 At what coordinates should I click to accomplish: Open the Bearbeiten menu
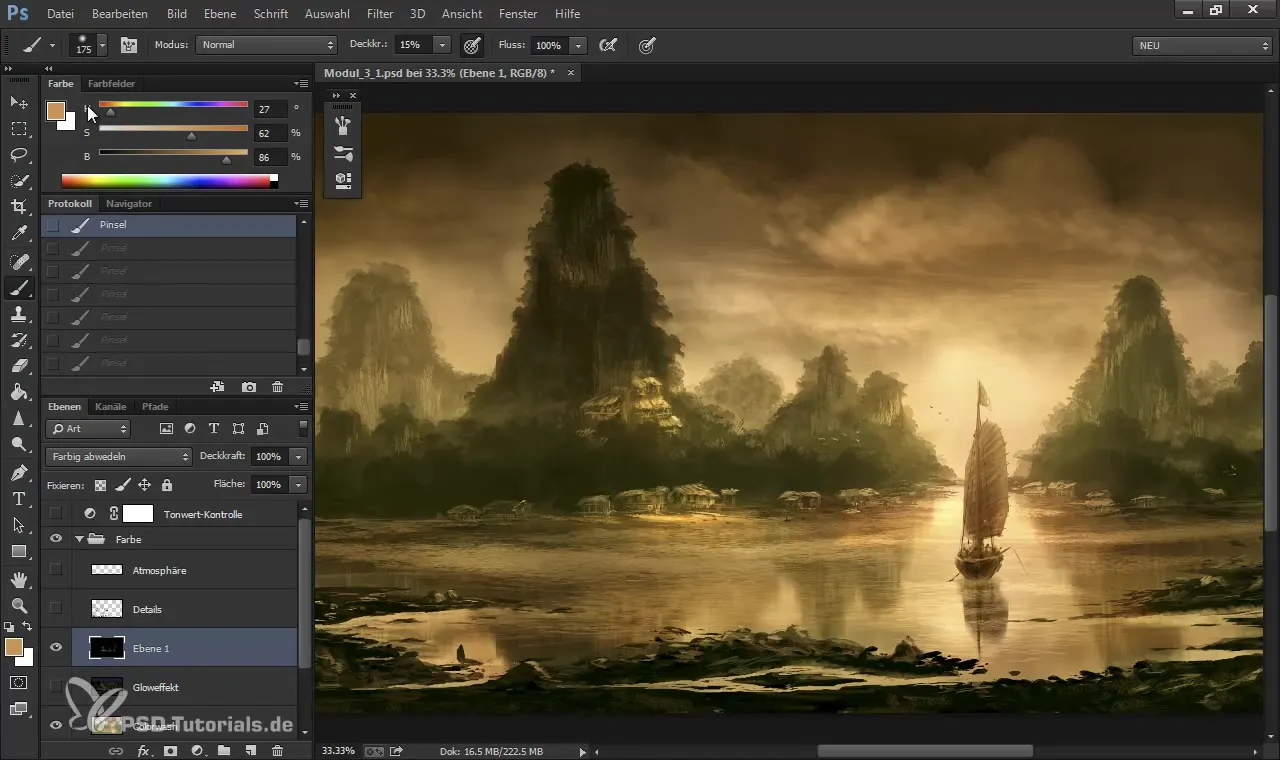120,14
